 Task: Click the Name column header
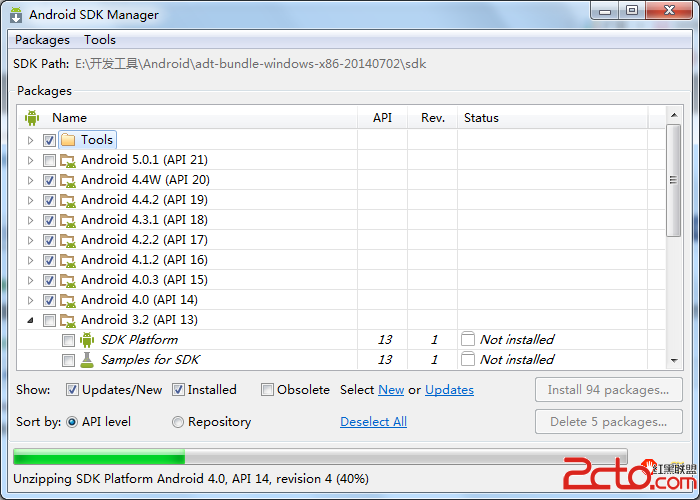[188, 118]
